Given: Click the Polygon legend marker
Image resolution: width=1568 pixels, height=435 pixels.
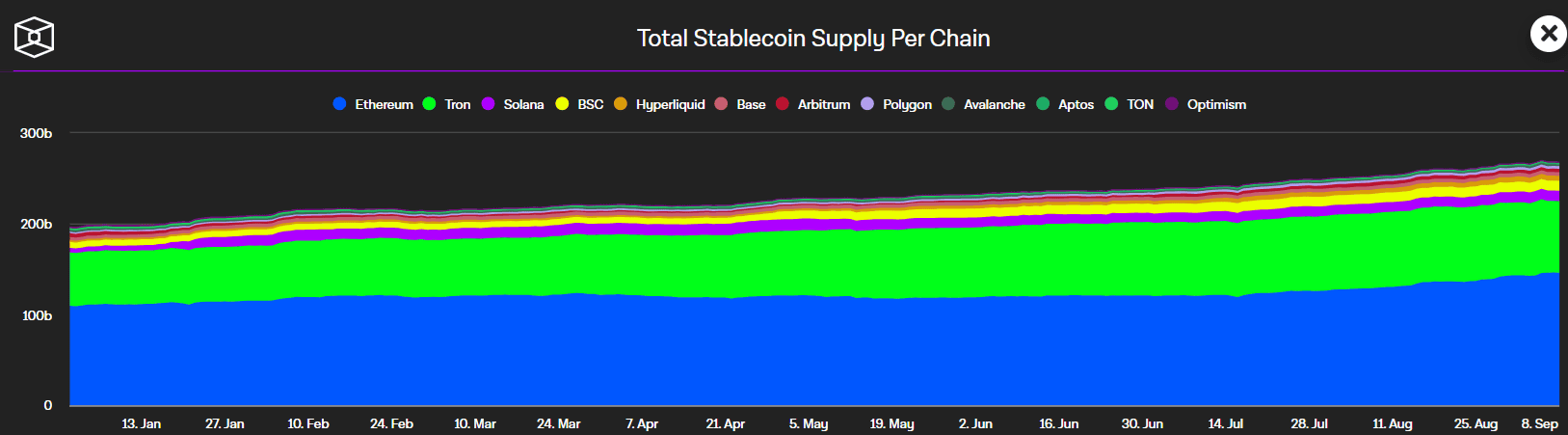Looking at the screenshot, I should pyautogui.click(x=867, y=104).
